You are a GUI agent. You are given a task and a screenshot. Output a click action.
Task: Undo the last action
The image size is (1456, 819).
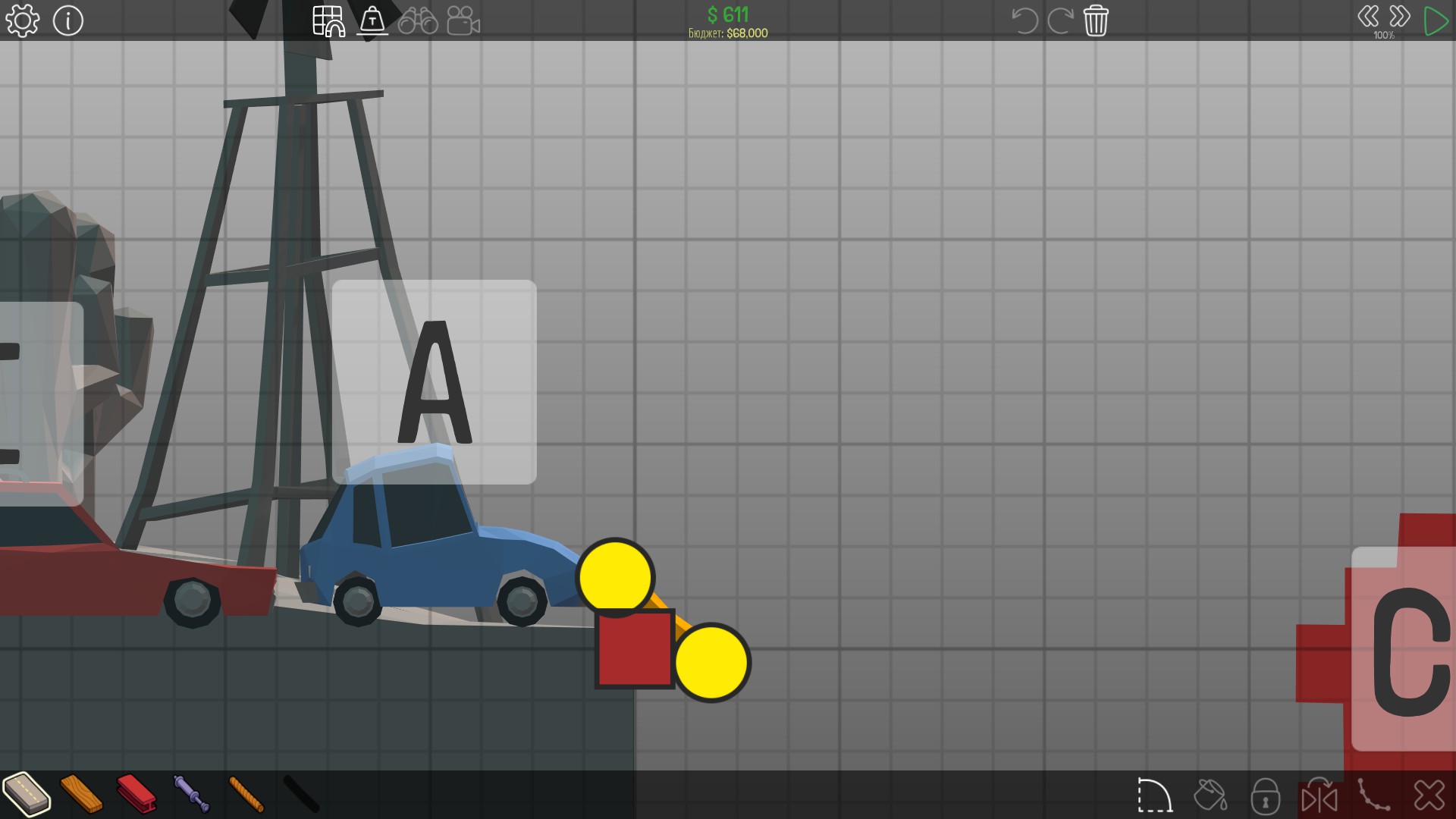point(1025,20)
